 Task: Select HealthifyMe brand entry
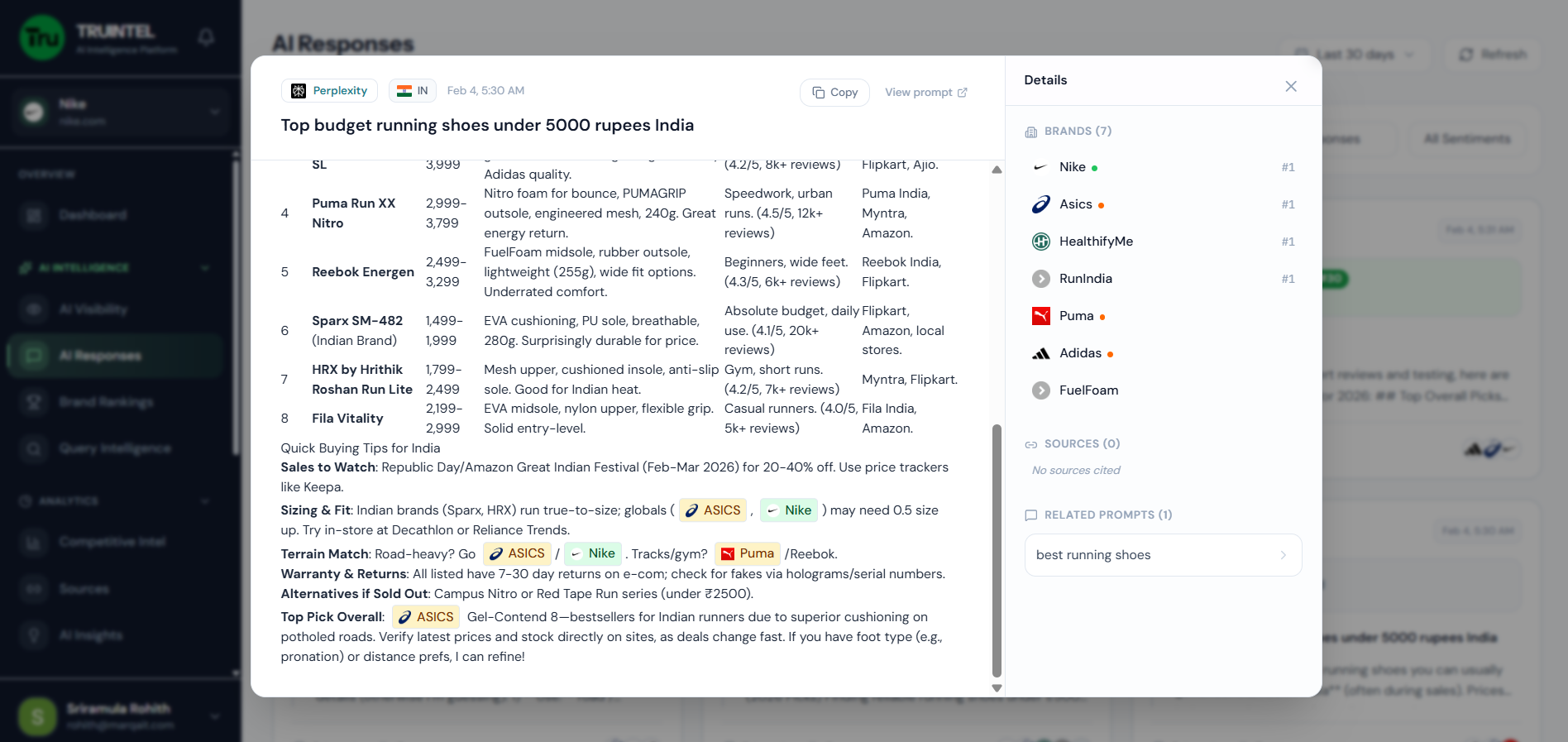(1095, 242)
